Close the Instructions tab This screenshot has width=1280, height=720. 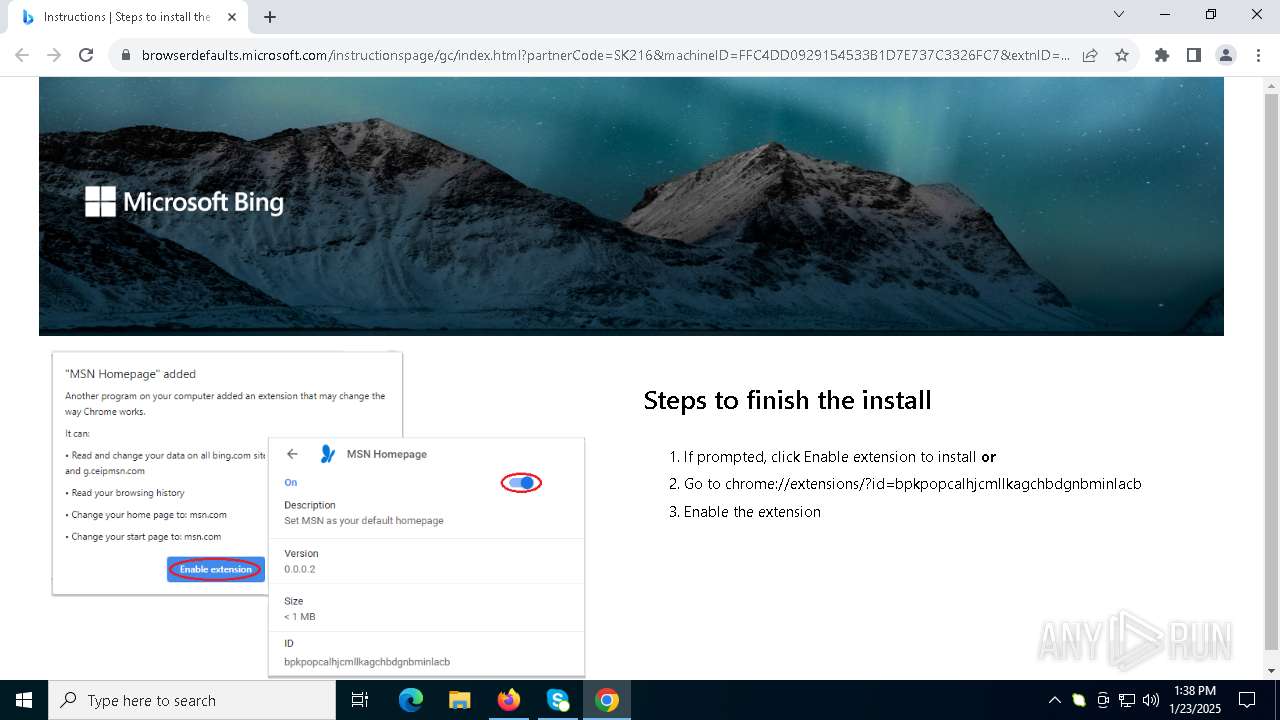(x=232, y=17)
